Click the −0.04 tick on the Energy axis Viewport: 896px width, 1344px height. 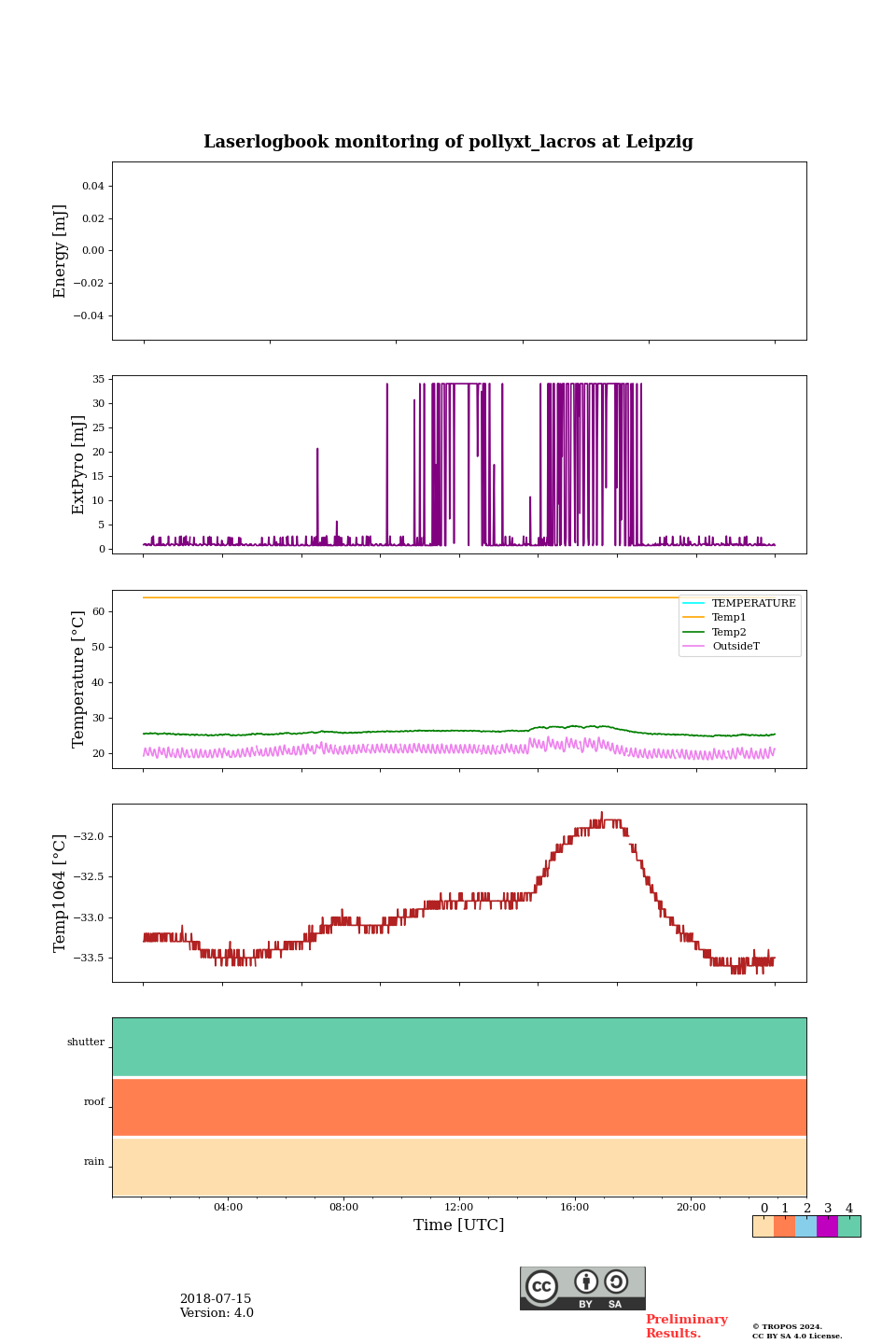pos(90,315)
